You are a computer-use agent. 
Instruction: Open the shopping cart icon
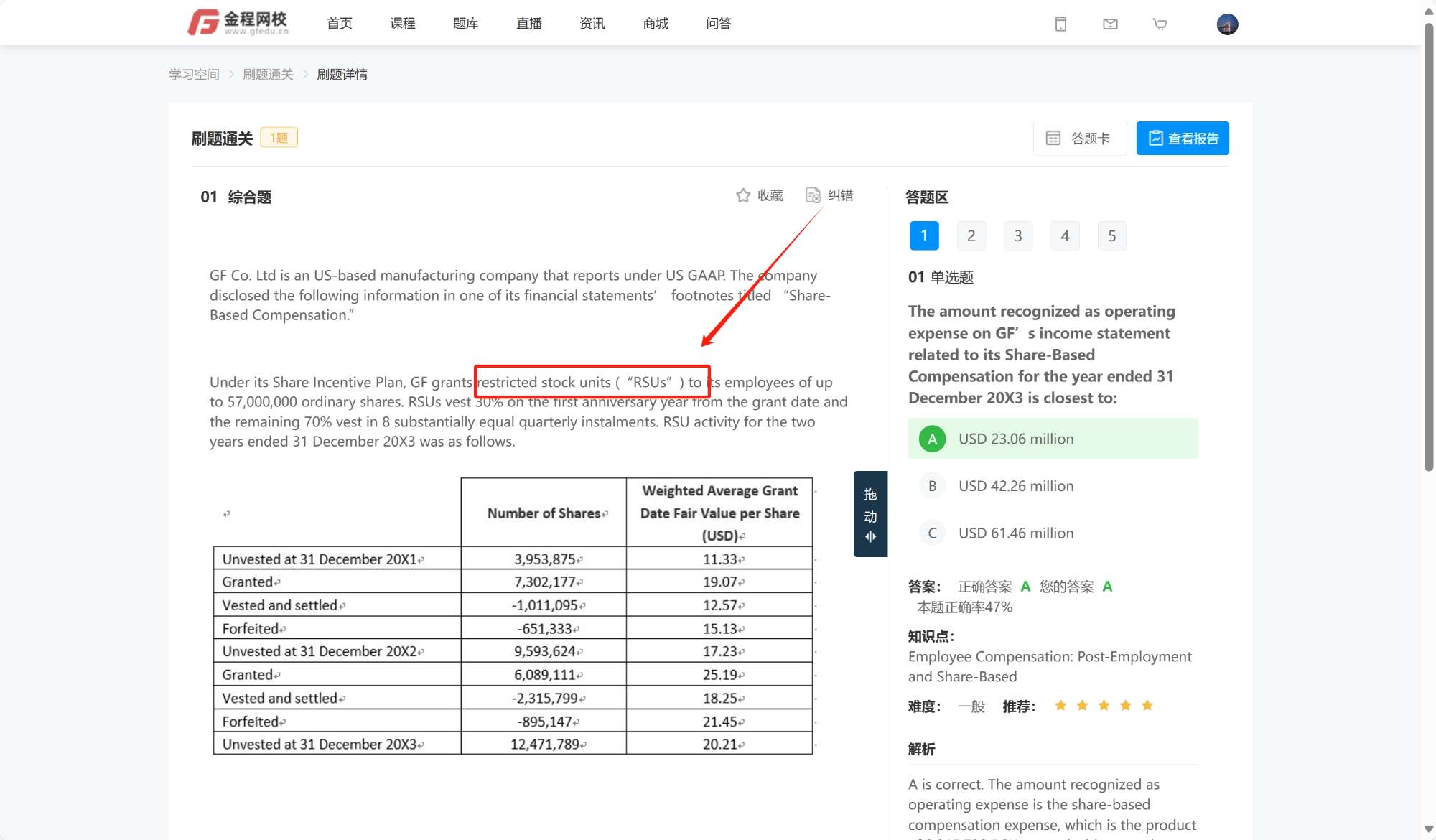(1160, 24)
